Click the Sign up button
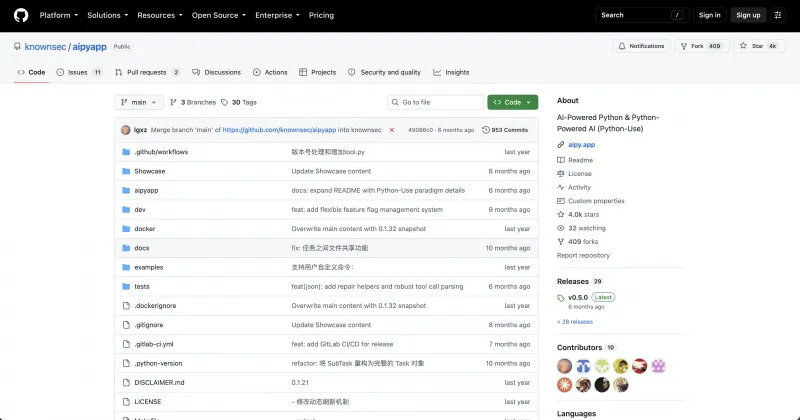 [748, 15]
